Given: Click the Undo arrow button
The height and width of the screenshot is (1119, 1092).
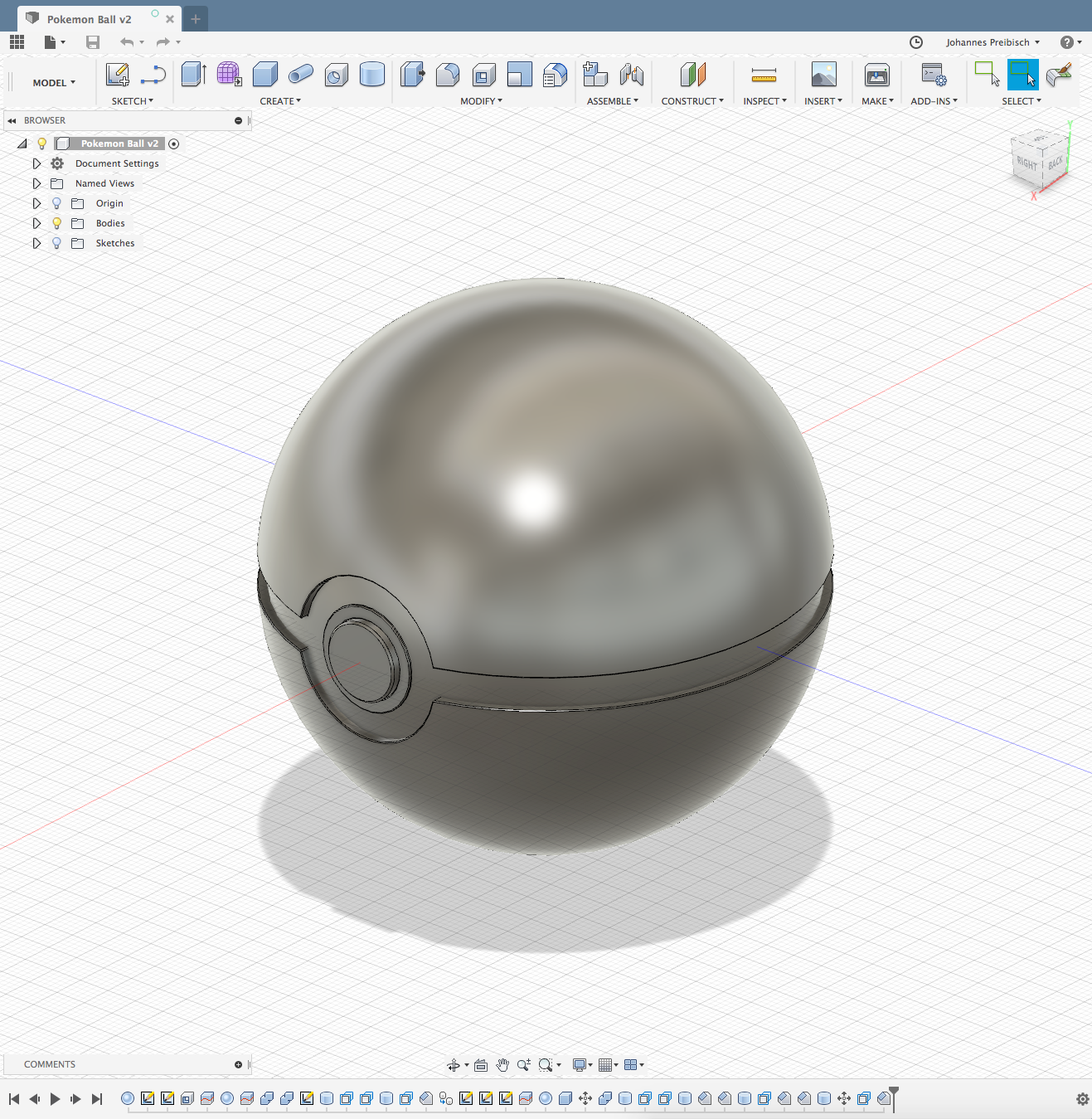Looking at the screenshot, I should pos(127,42).
